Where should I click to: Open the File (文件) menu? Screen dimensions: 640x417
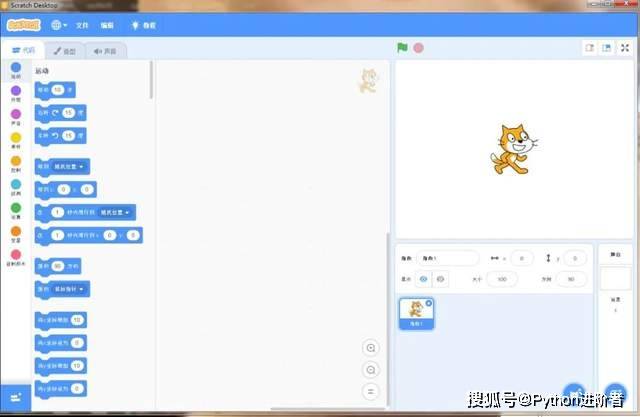82,25
